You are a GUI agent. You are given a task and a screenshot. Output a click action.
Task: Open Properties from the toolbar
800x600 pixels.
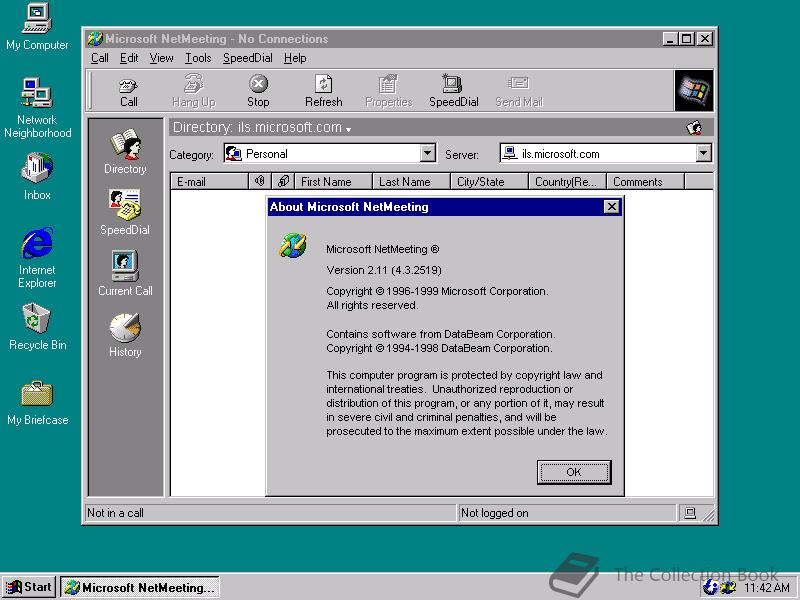389,92
